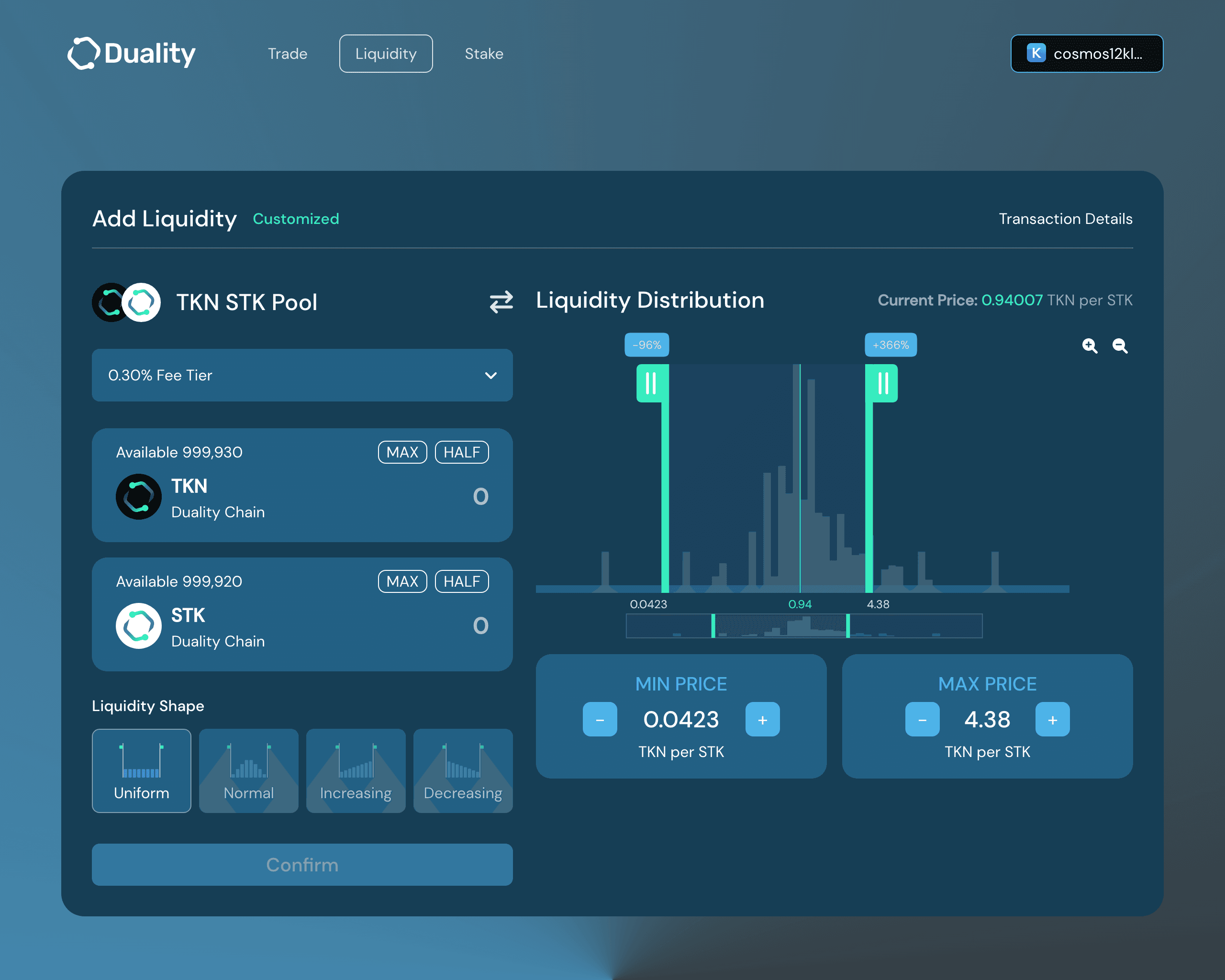Select the Uniform liquidity shape
Image resolution: width=1225 pixels, height=980 pixels.
coord(142,770)
